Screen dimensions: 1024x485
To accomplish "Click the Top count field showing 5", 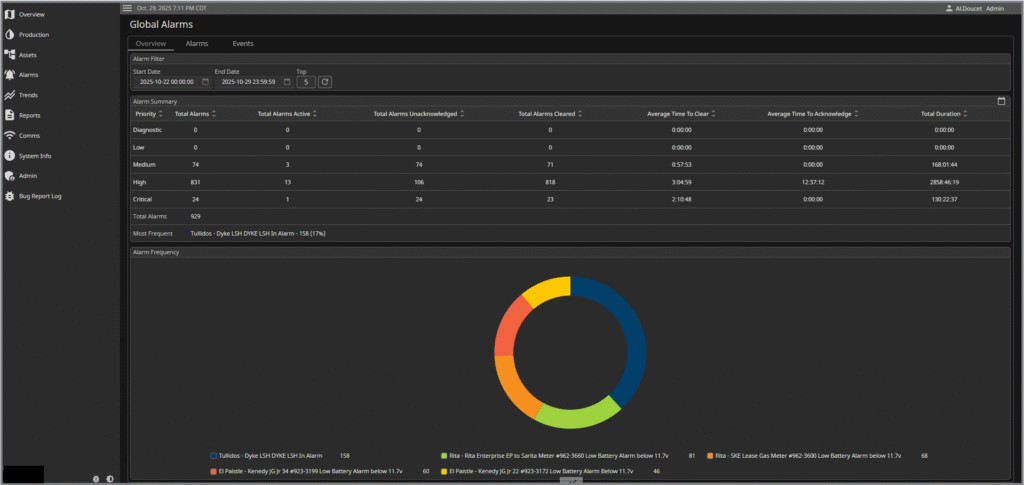I will [x=306, y=82].
